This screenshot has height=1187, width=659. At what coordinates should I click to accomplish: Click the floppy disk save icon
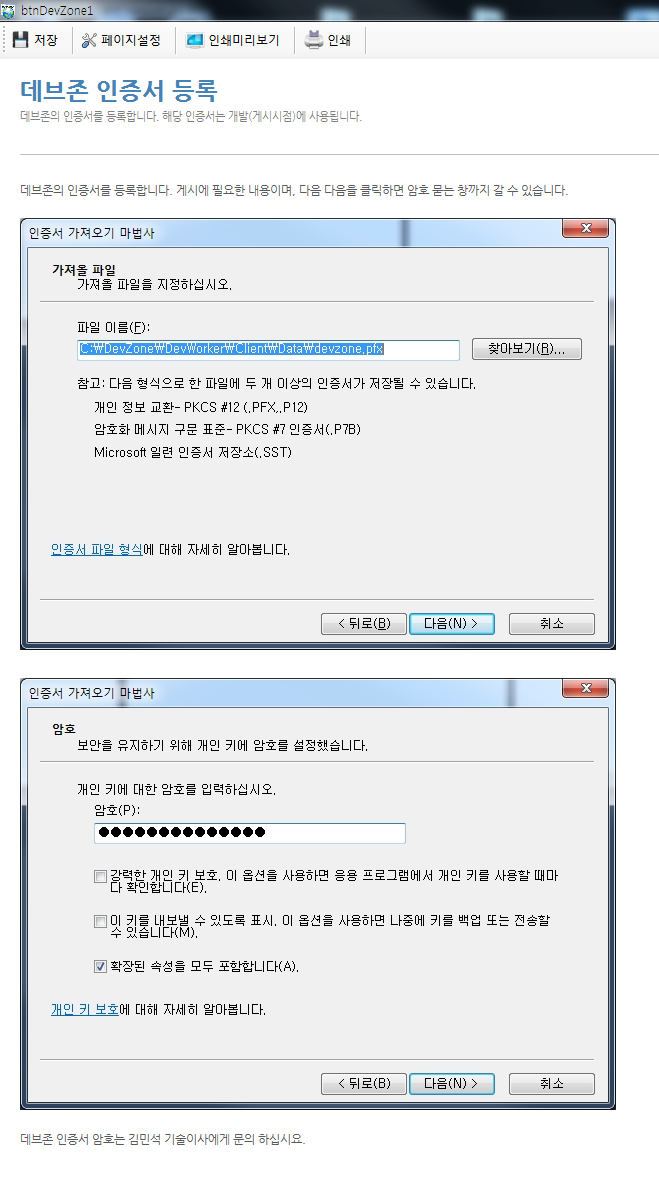(20, 40)
